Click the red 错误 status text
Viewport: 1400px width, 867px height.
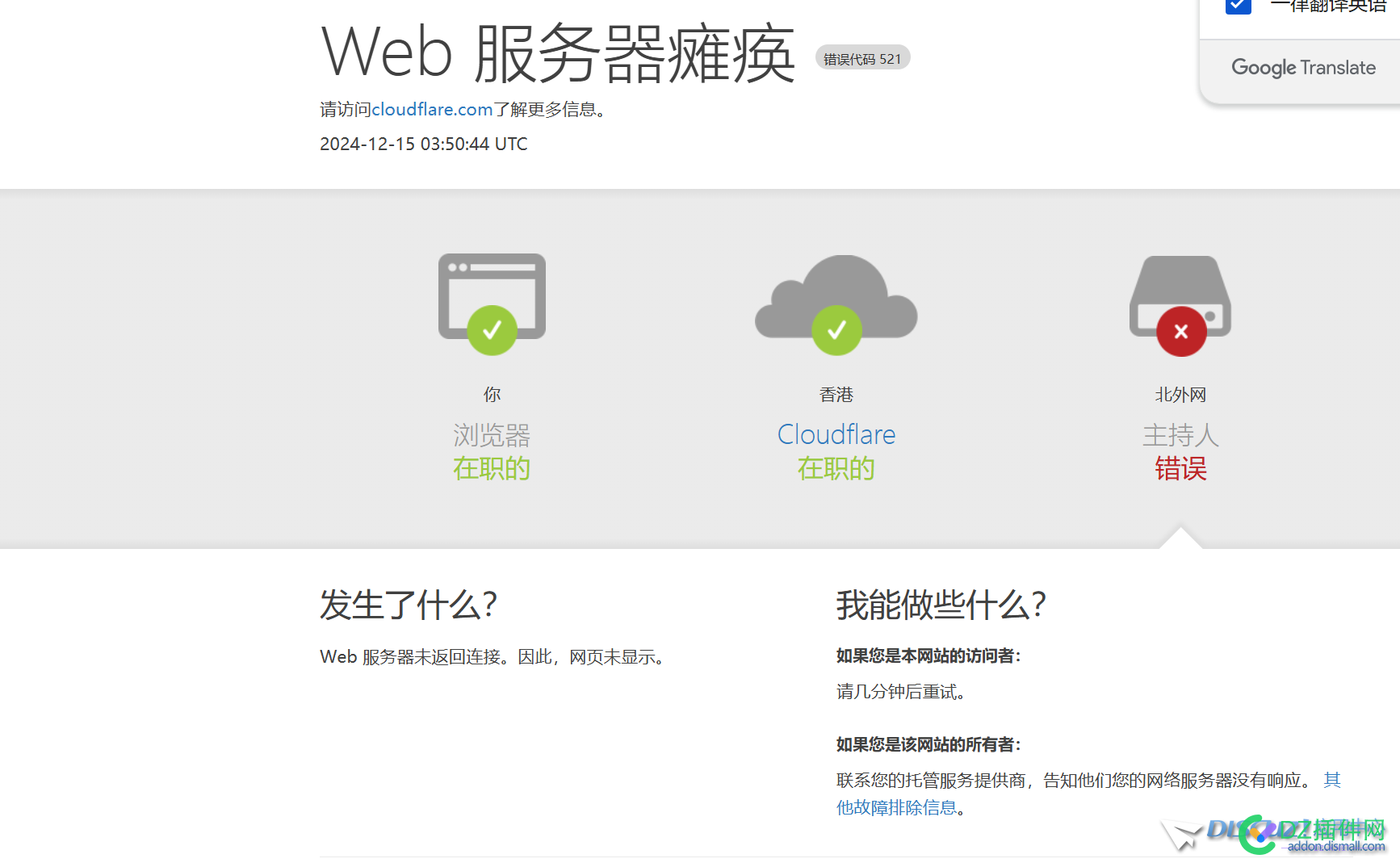point(1180,468)
